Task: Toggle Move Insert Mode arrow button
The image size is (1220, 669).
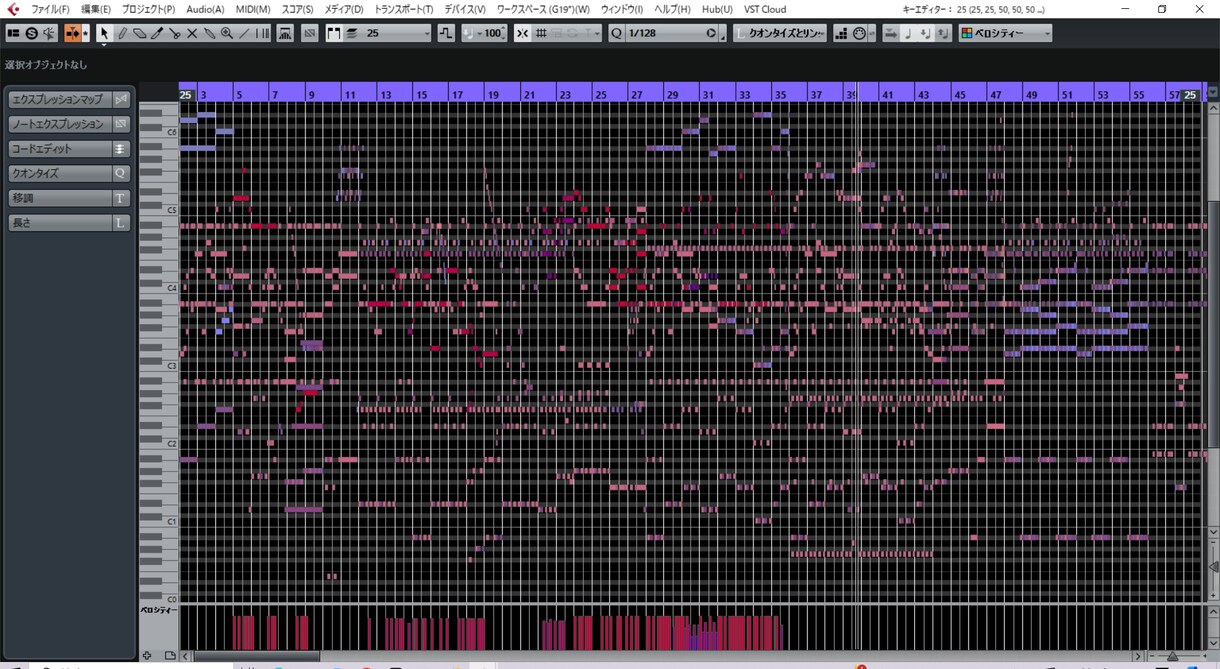Action: 890,33
